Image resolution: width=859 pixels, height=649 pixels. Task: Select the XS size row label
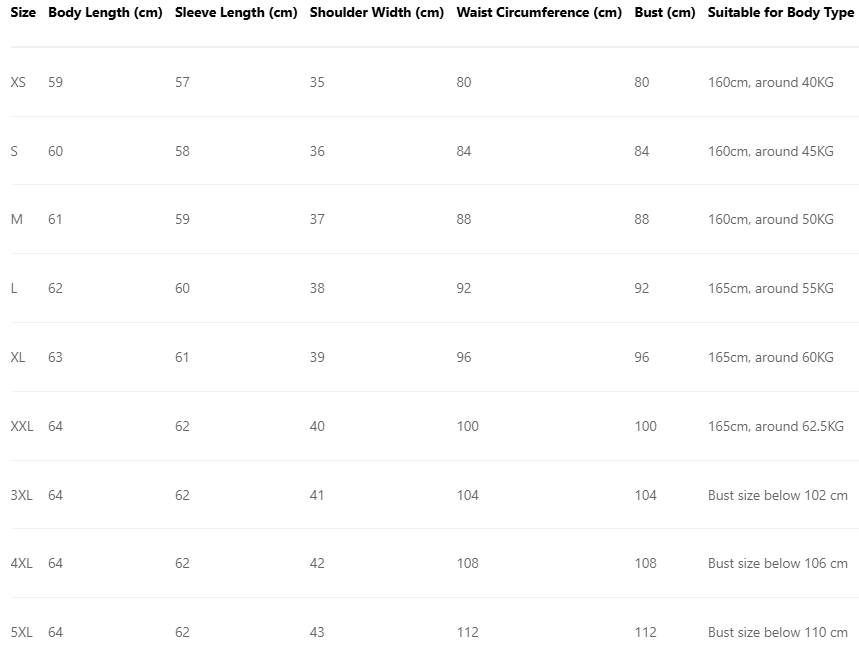point(18,82)
